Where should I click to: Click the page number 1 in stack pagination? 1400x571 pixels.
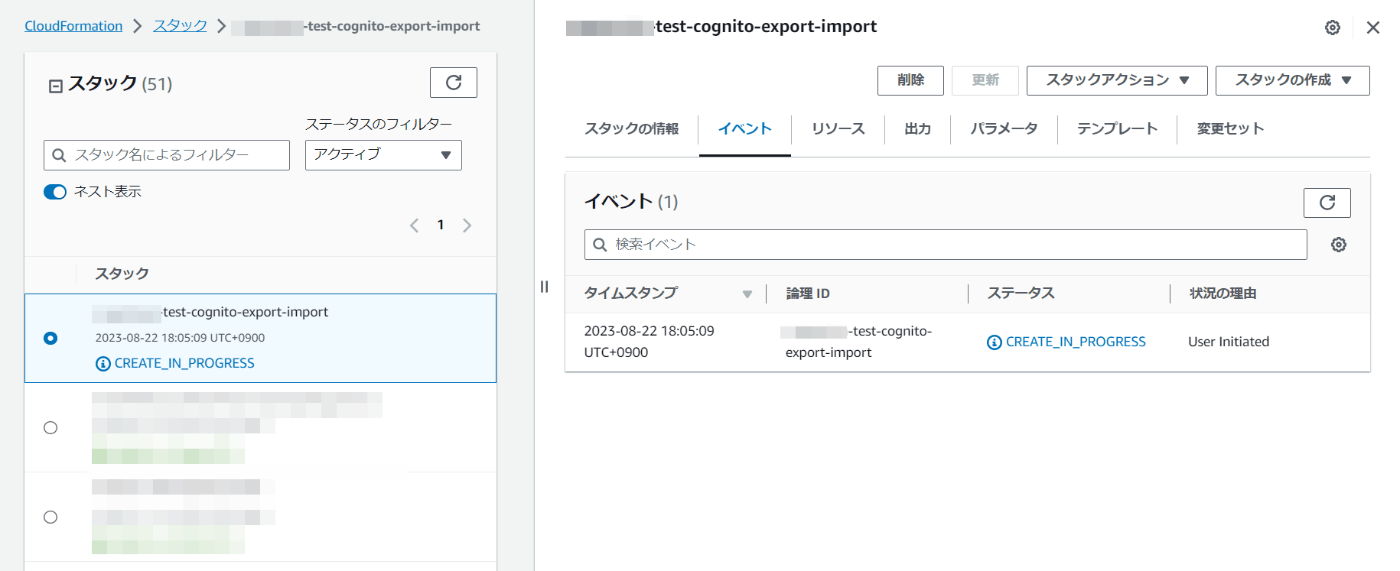pos(440,225)
